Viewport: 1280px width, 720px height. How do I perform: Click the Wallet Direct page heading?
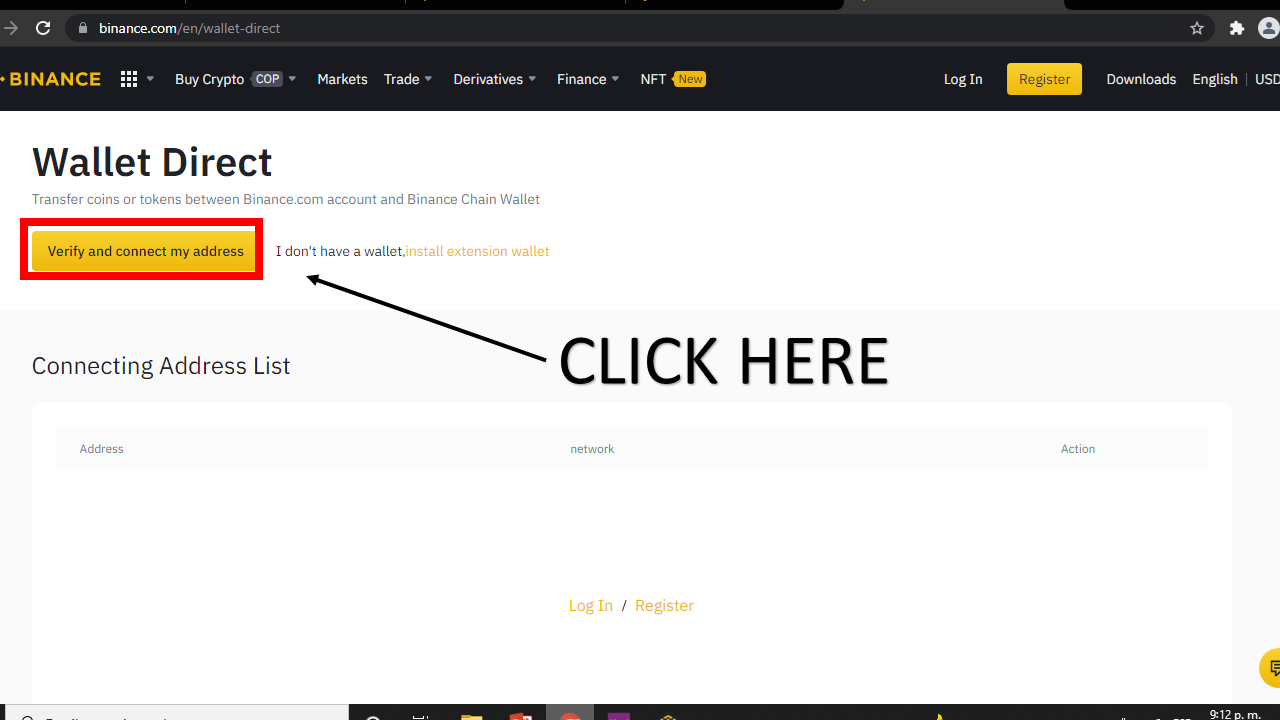coord(152,162)
